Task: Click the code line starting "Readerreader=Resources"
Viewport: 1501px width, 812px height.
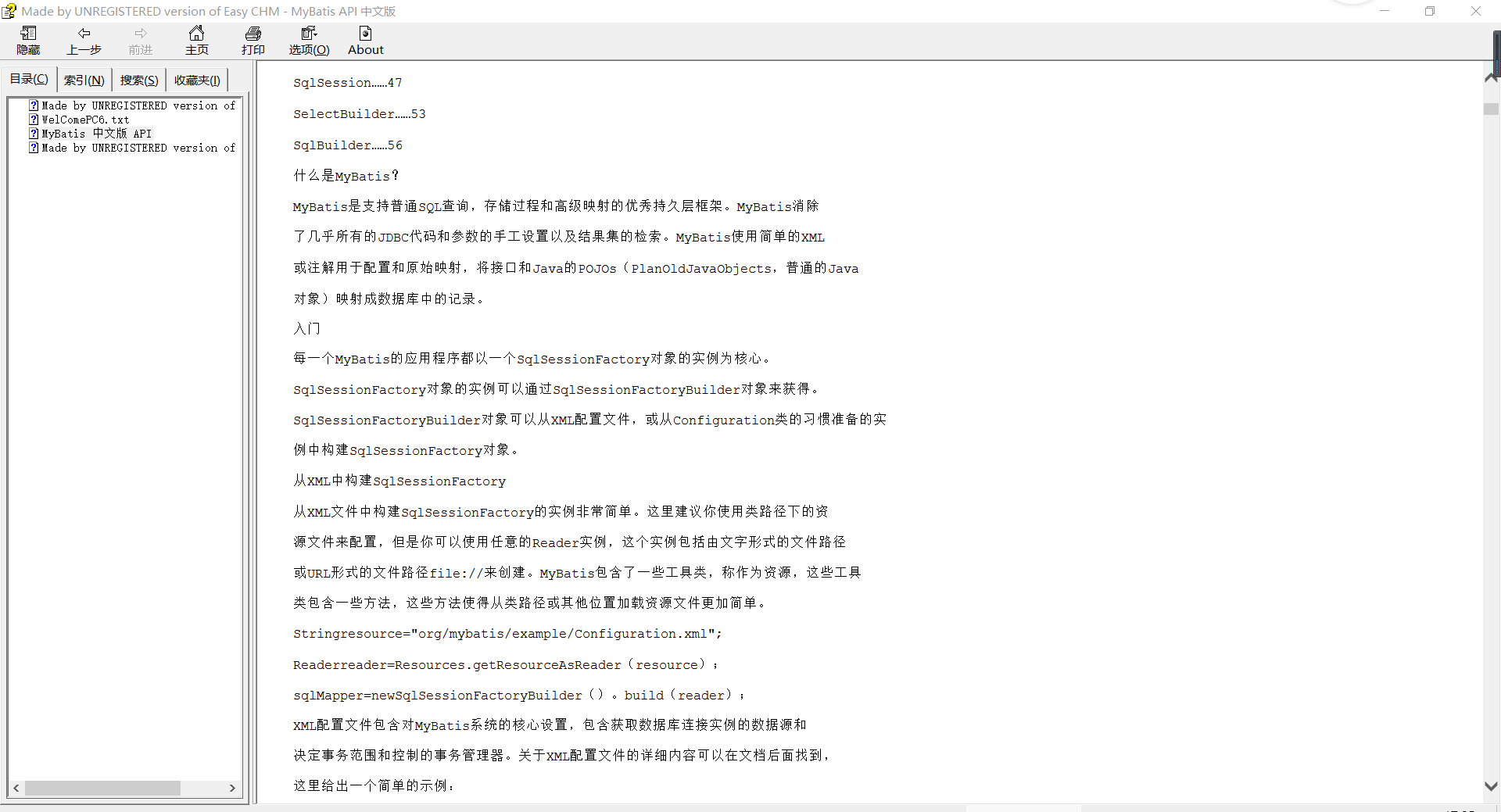Action: [x=506, y=664]
